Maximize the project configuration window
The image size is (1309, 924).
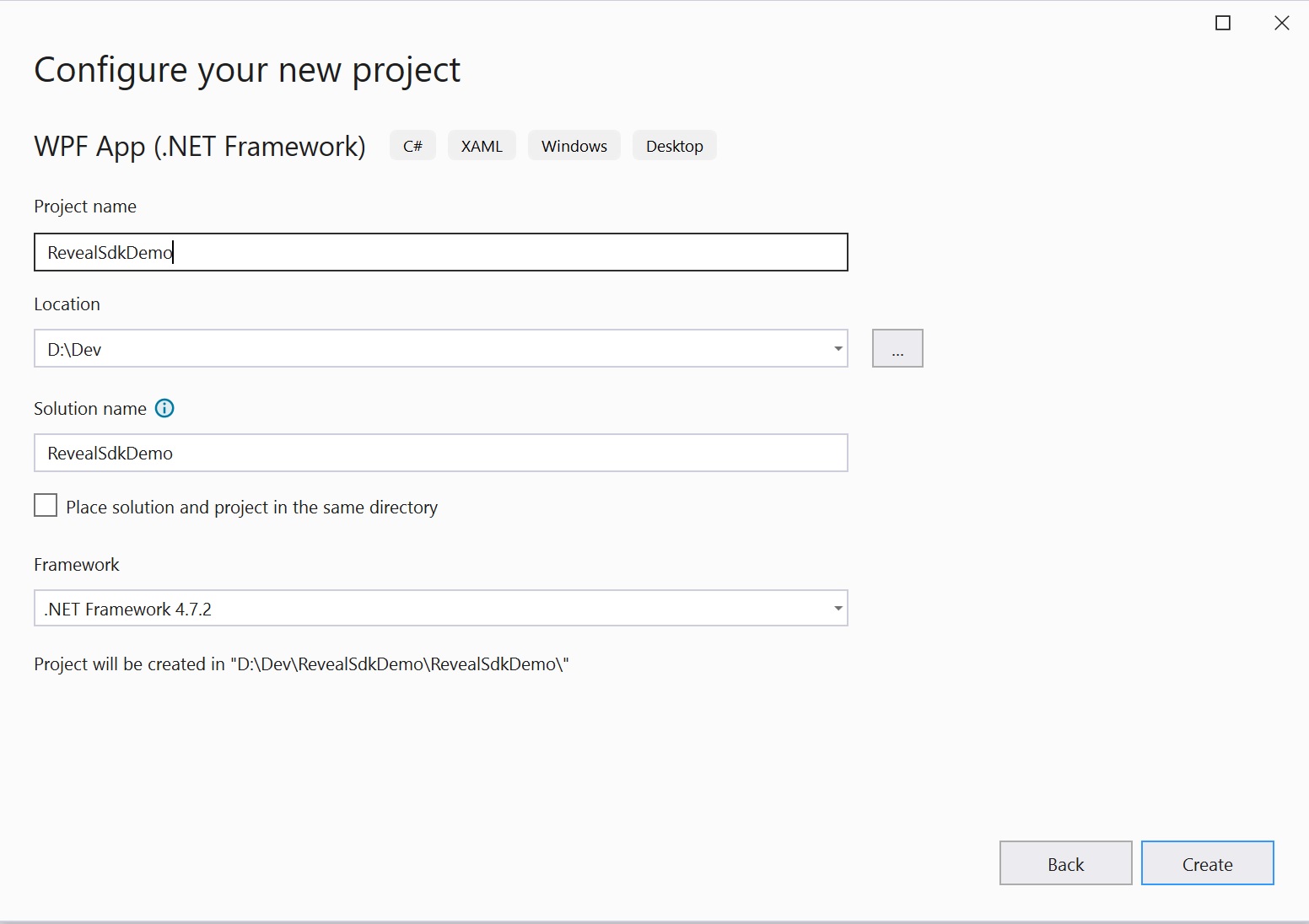[1222, 24]
